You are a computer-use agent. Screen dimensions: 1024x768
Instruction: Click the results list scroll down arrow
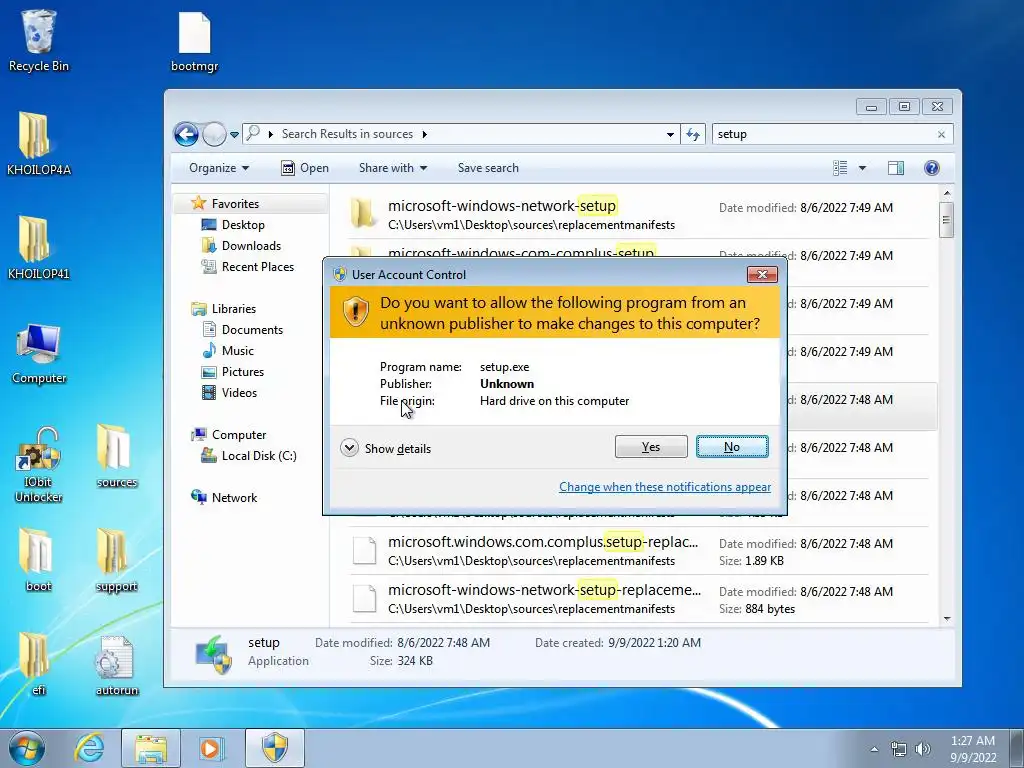coord(947,618)
